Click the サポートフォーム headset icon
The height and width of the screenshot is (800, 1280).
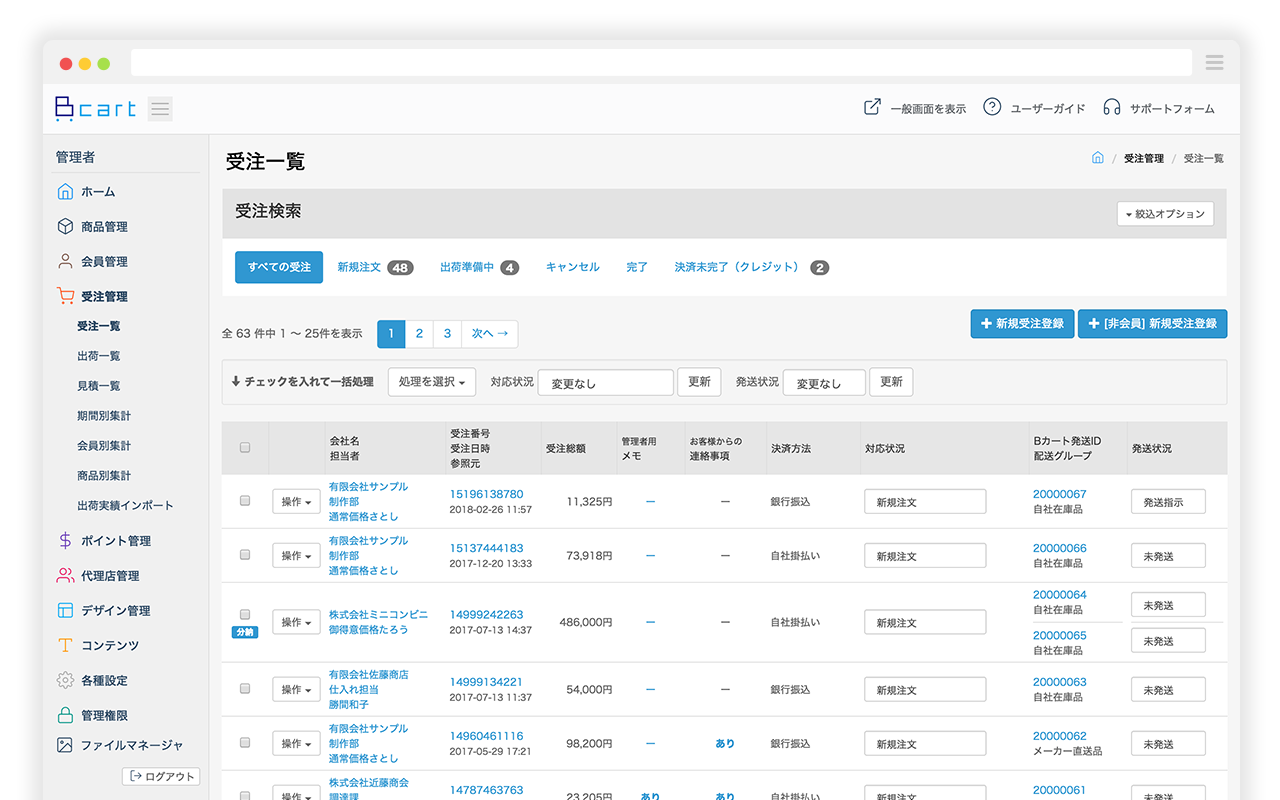point(1112,108)
